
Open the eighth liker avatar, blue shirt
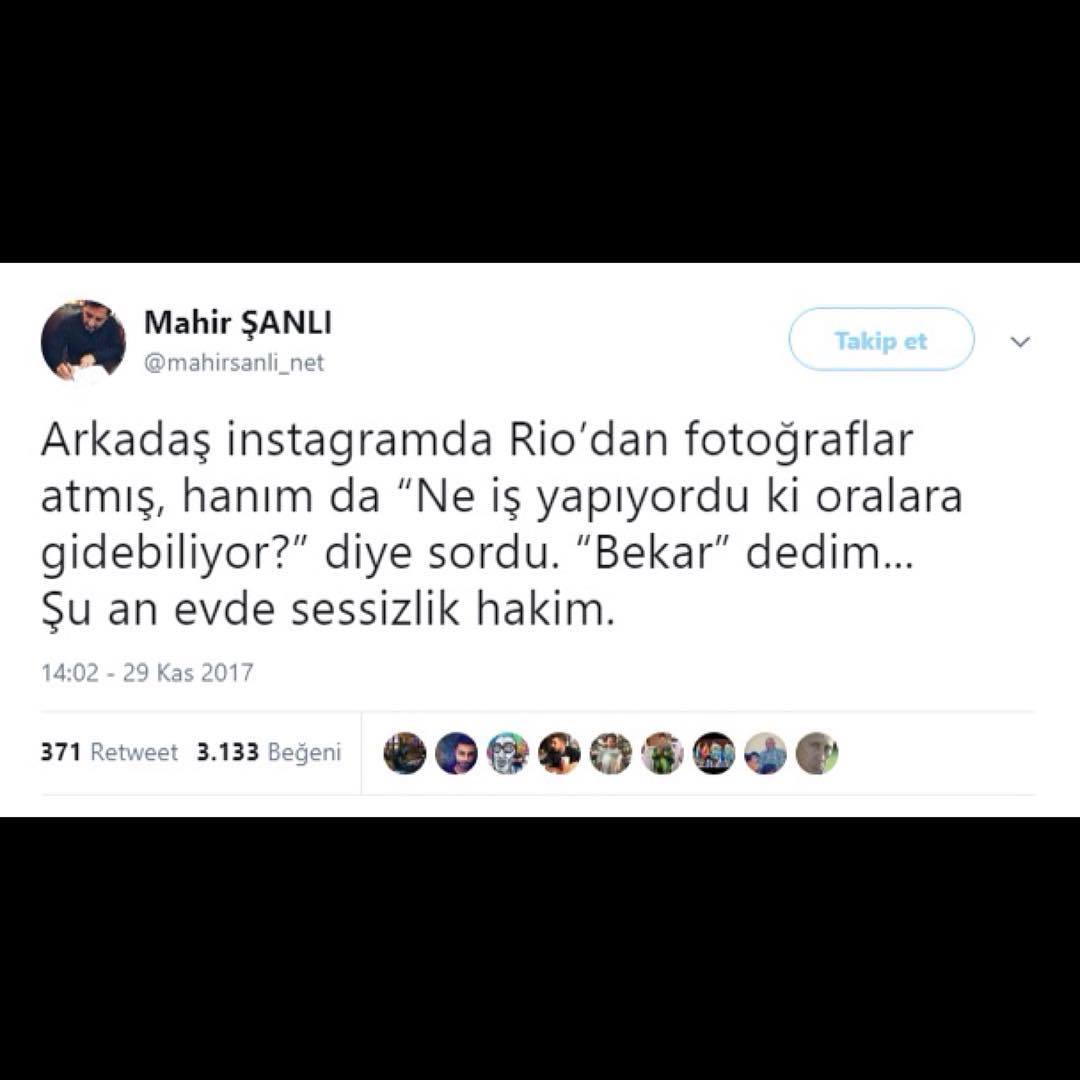click(765, 753)
